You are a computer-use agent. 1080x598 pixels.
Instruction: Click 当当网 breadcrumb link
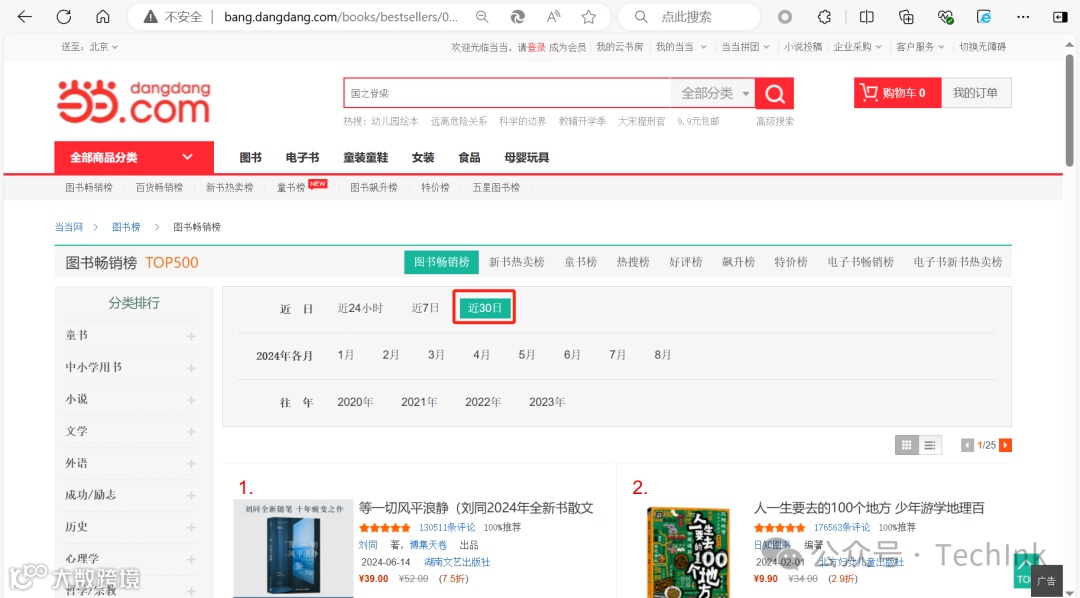69,227
